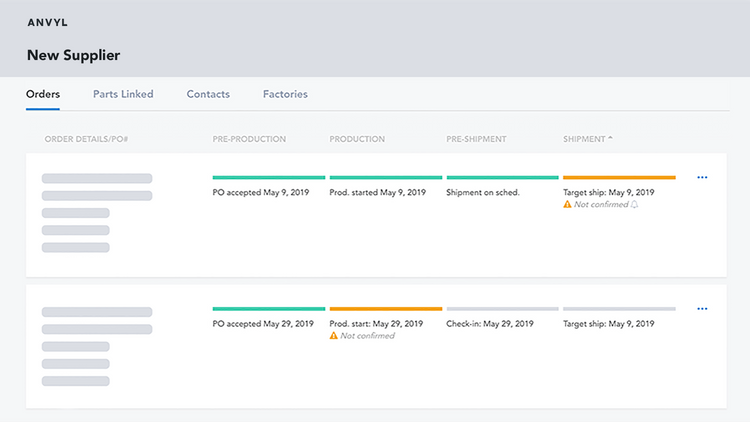Click the bell icon next to Not confirmed
750x422 pixels.
636,205
